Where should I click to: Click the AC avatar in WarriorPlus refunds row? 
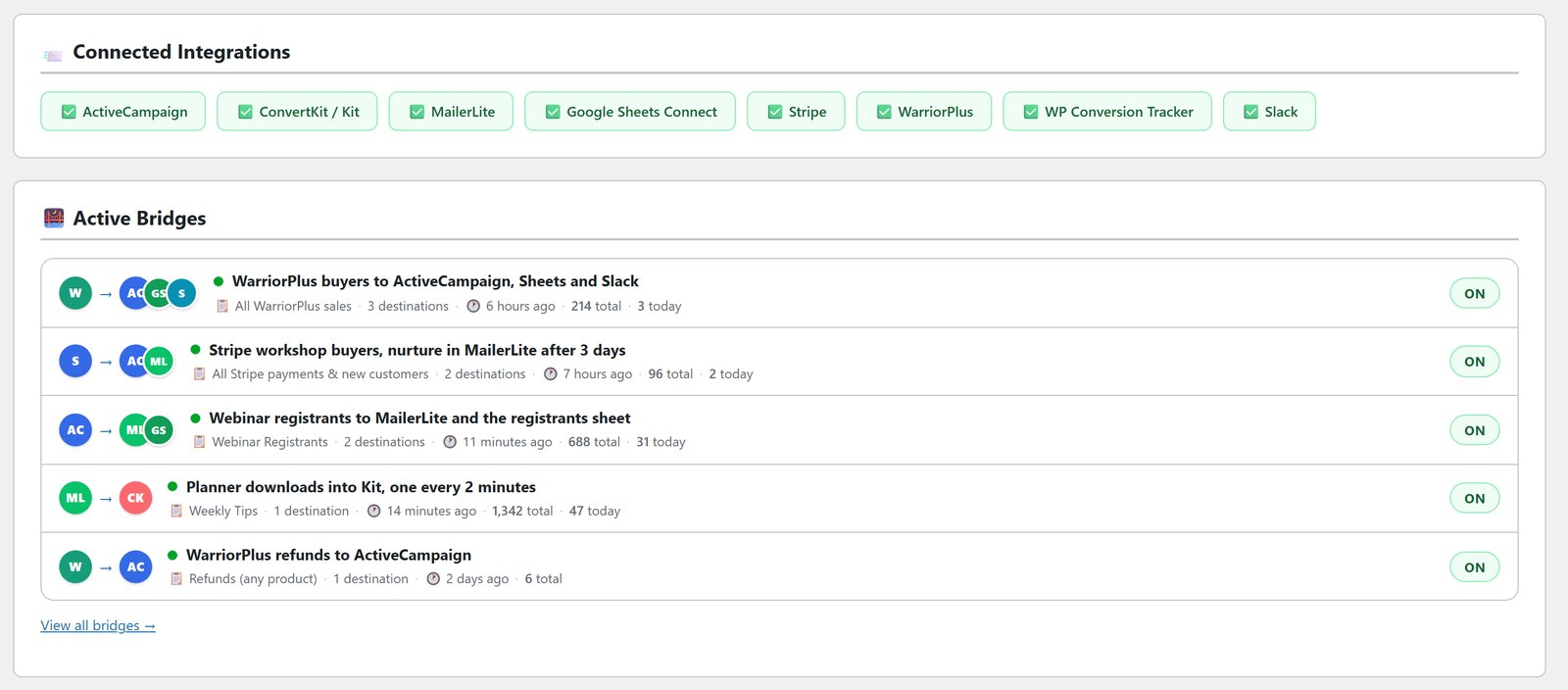(x=135, y=567)
